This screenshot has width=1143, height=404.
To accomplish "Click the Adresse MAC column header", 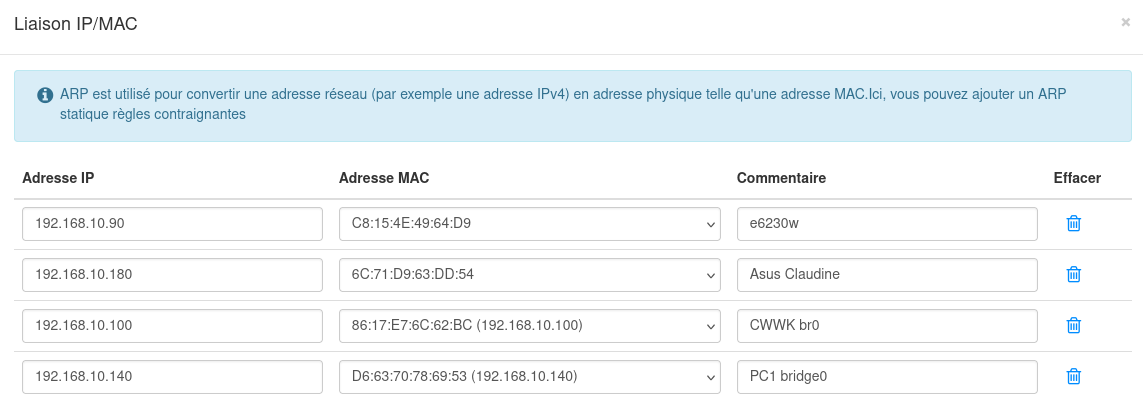I will (384, 178).
